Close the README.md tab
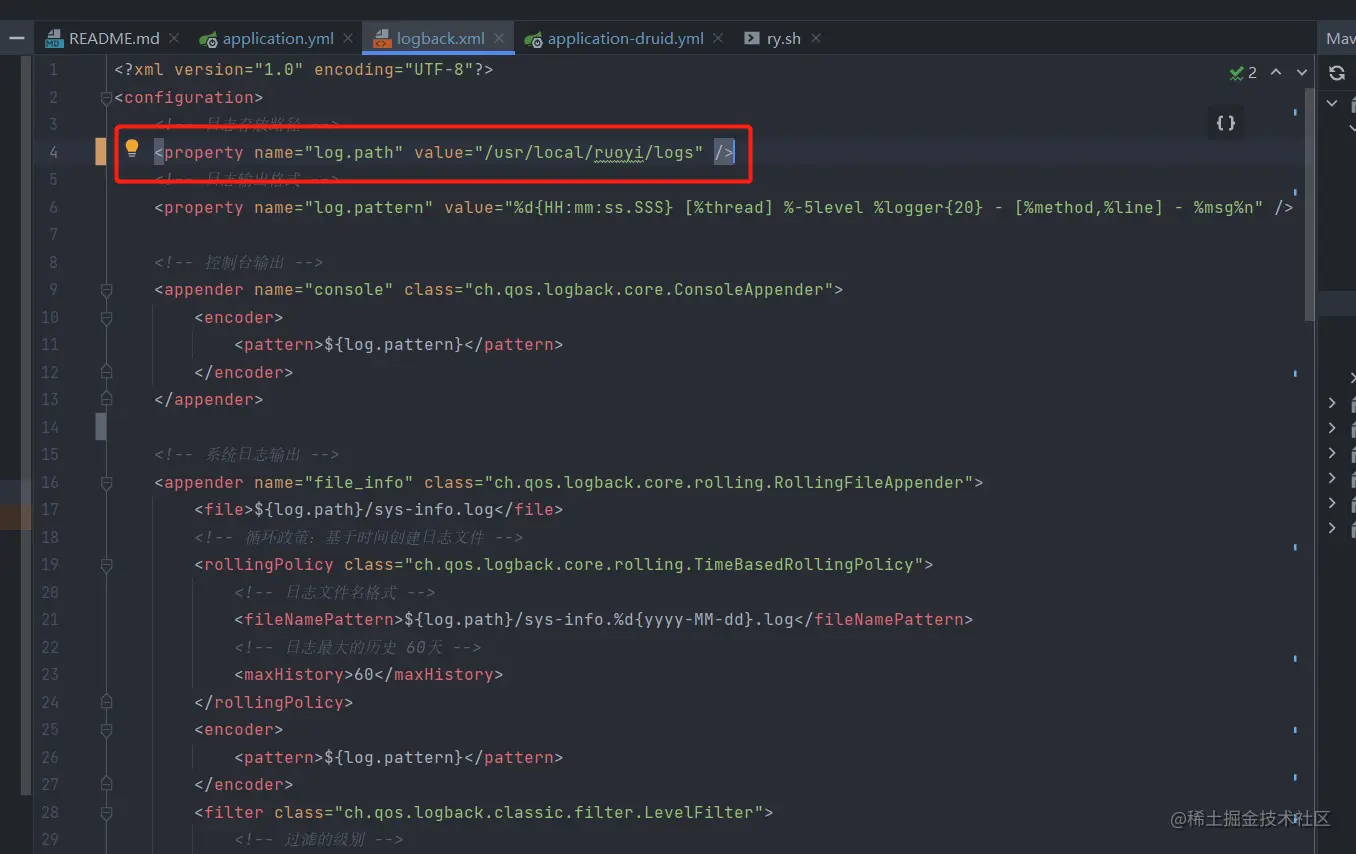 [174, 38]
